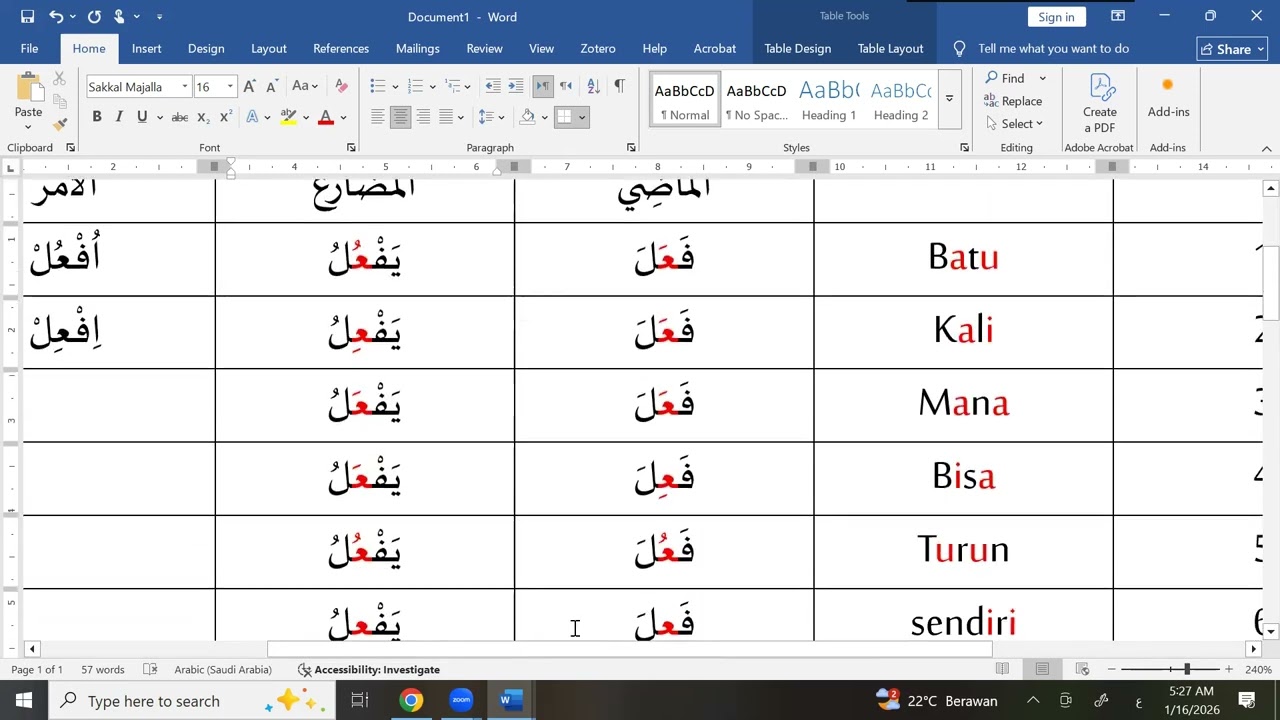Open Accessibility: Investigate in status bar
This screenshot has width=1280, height=720.
click(x=369, y=669)
